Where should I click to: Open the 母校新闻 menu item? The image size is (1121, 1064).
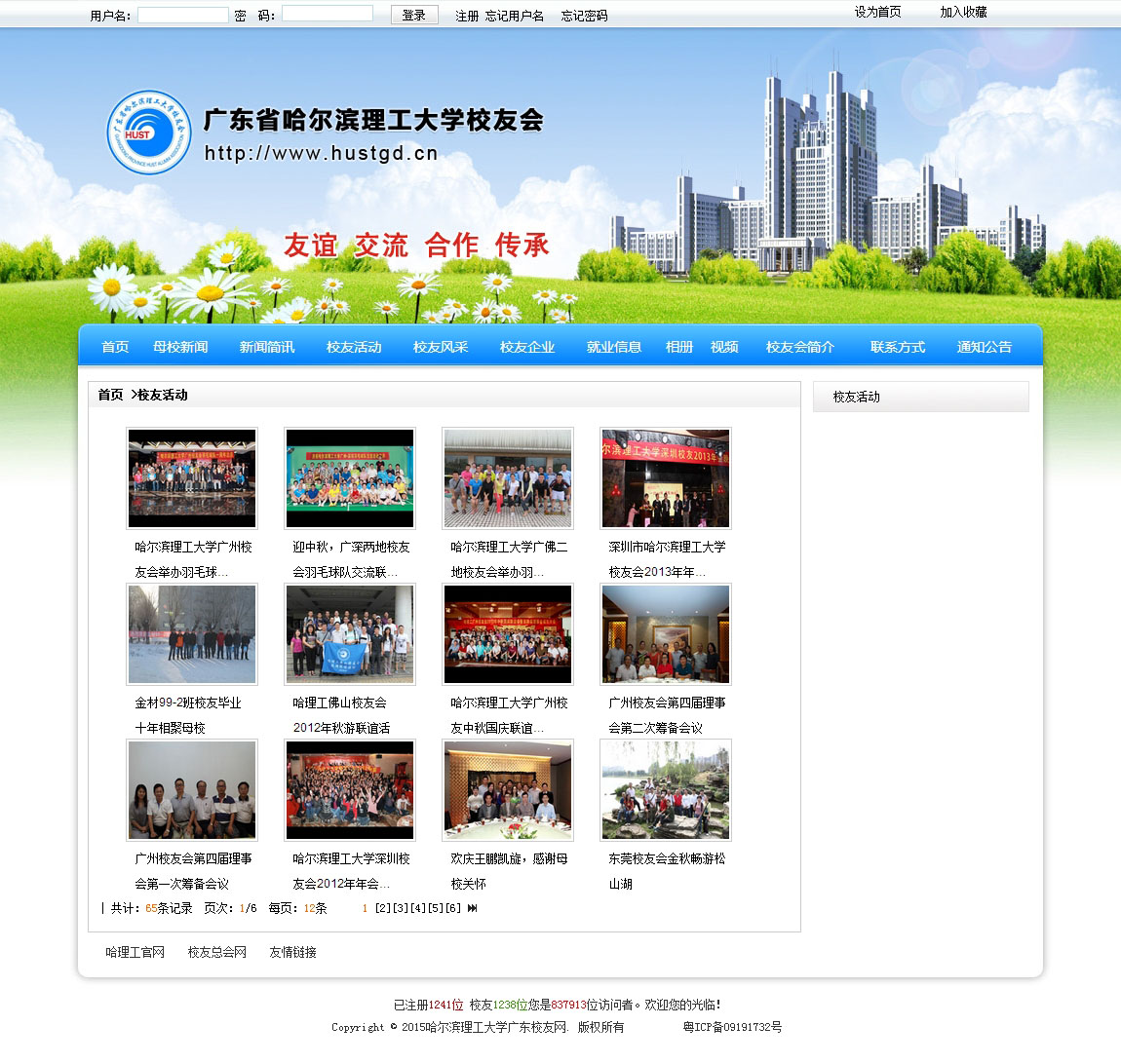point(180,347)
